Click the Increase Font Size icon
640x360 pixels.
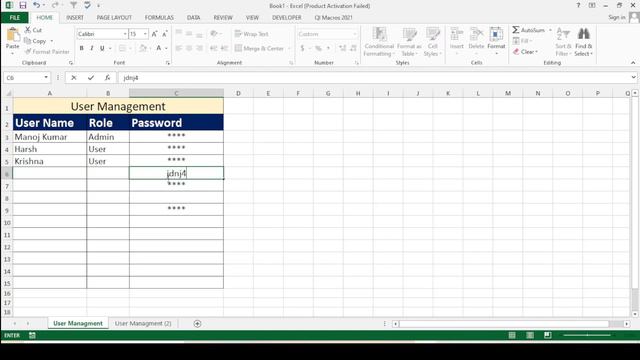pos(154,34)
